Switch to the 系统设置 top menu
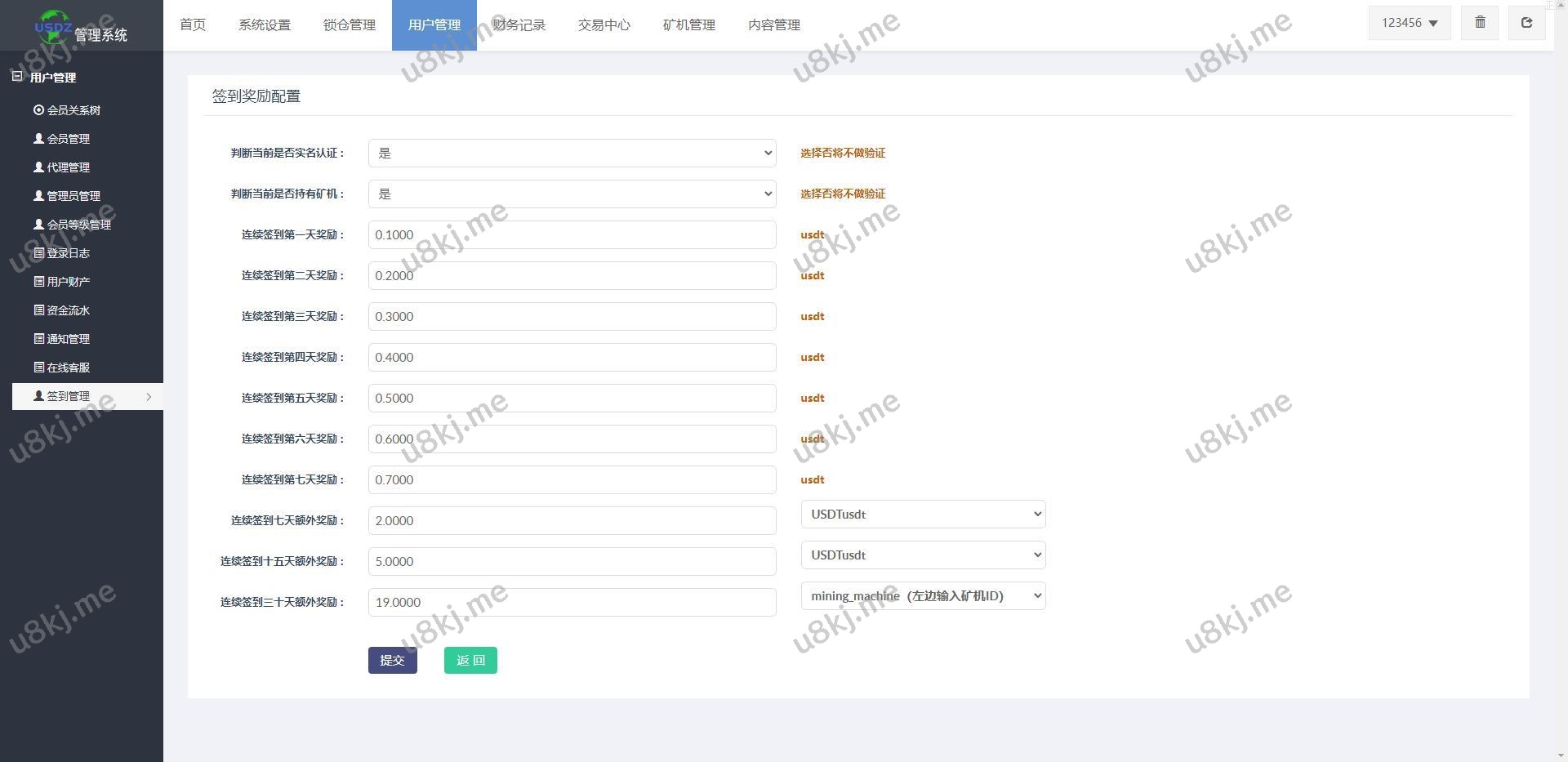This screenshot has width=1568, height=762. coord(264,25)
